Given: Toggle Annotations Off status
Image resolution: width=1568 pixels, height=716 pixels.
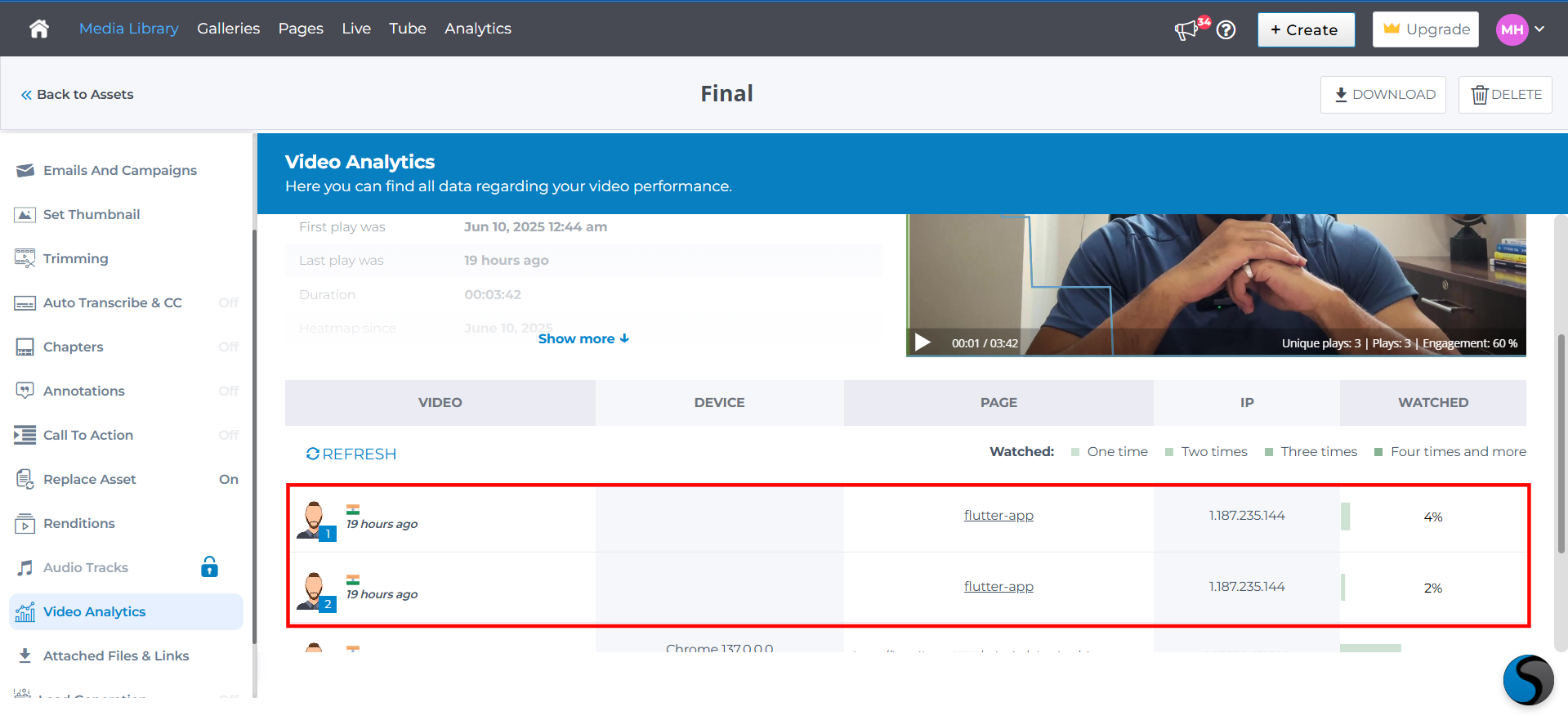Looking at the screenshot, I should tap(229, 392).
